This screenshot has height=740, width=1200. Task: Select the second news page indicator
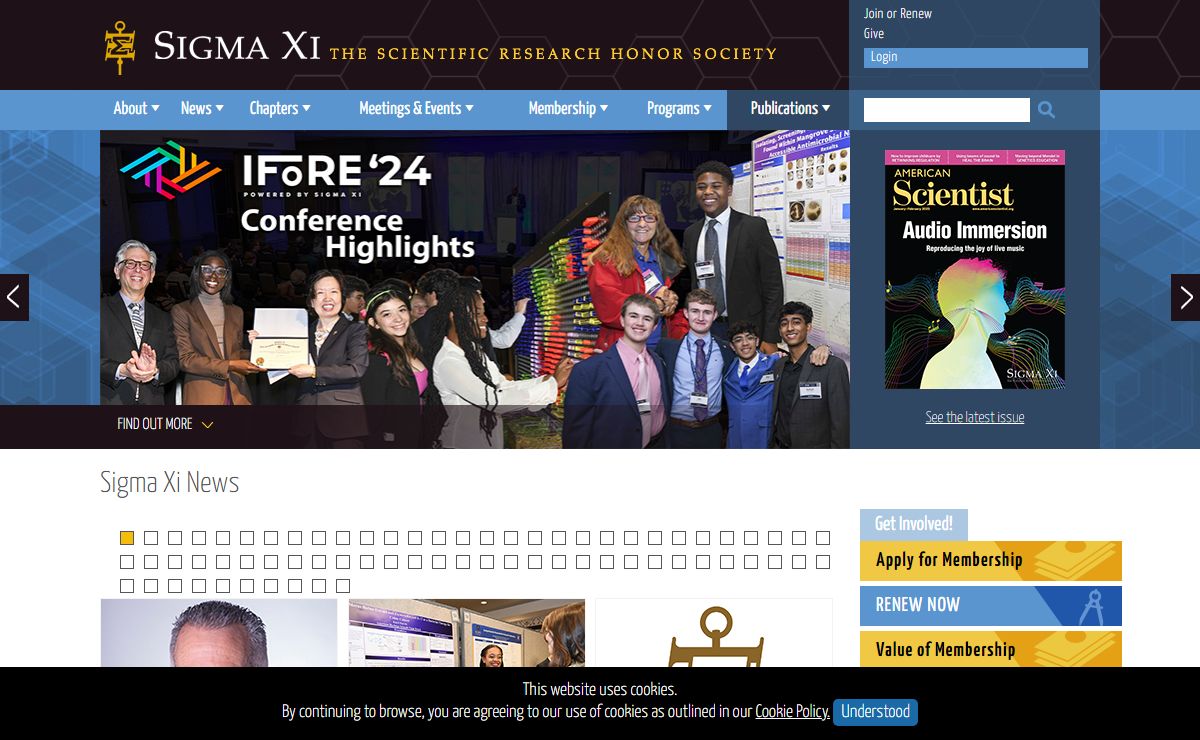tap(151, 538)
